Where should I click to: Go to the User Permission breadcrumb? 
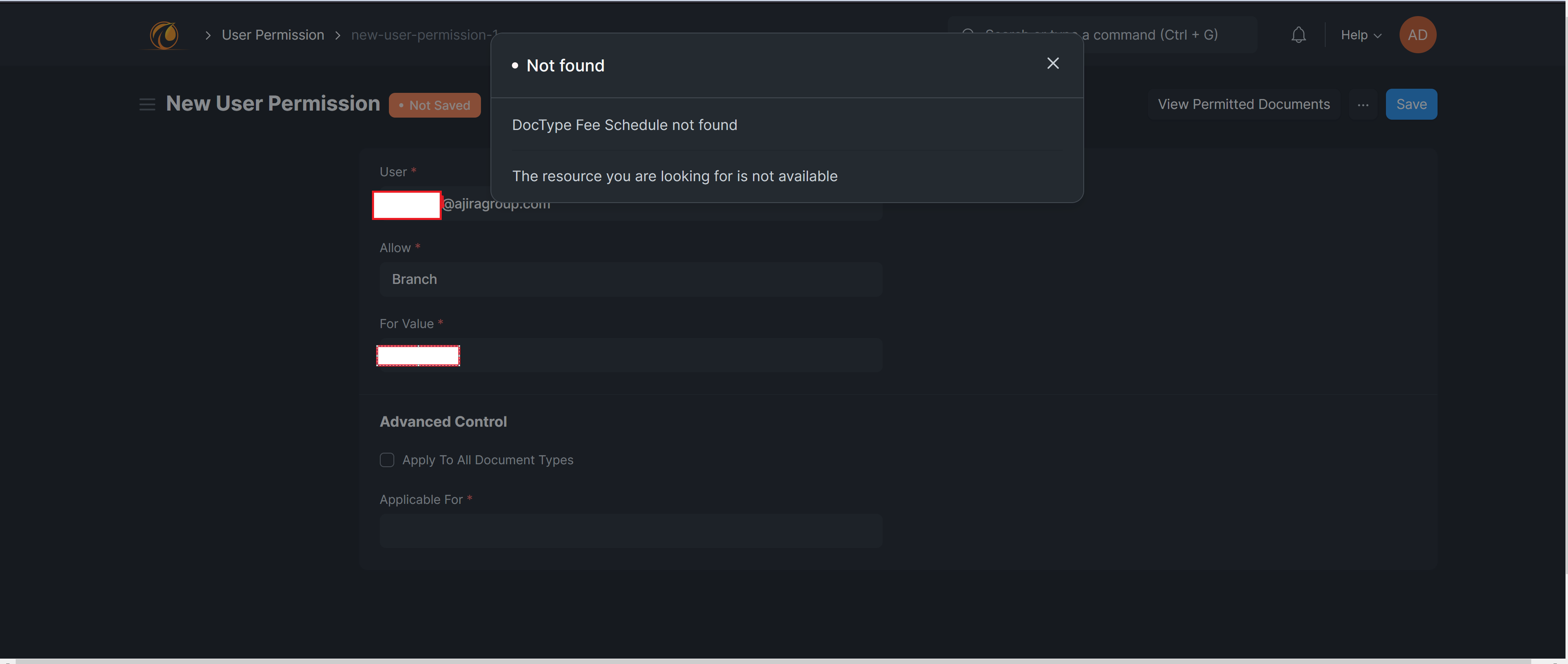[x=272, y=35]
